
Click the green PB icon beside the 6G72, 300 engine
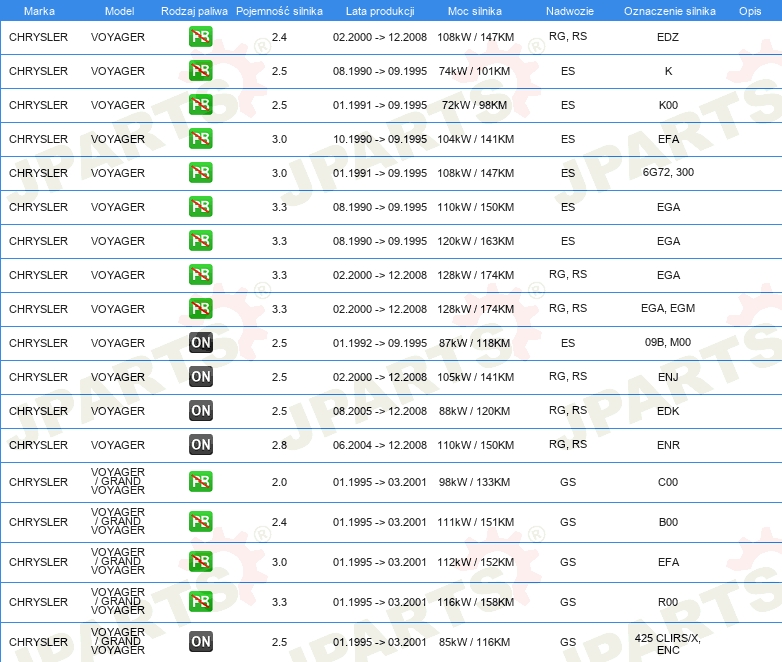(201, 173)
